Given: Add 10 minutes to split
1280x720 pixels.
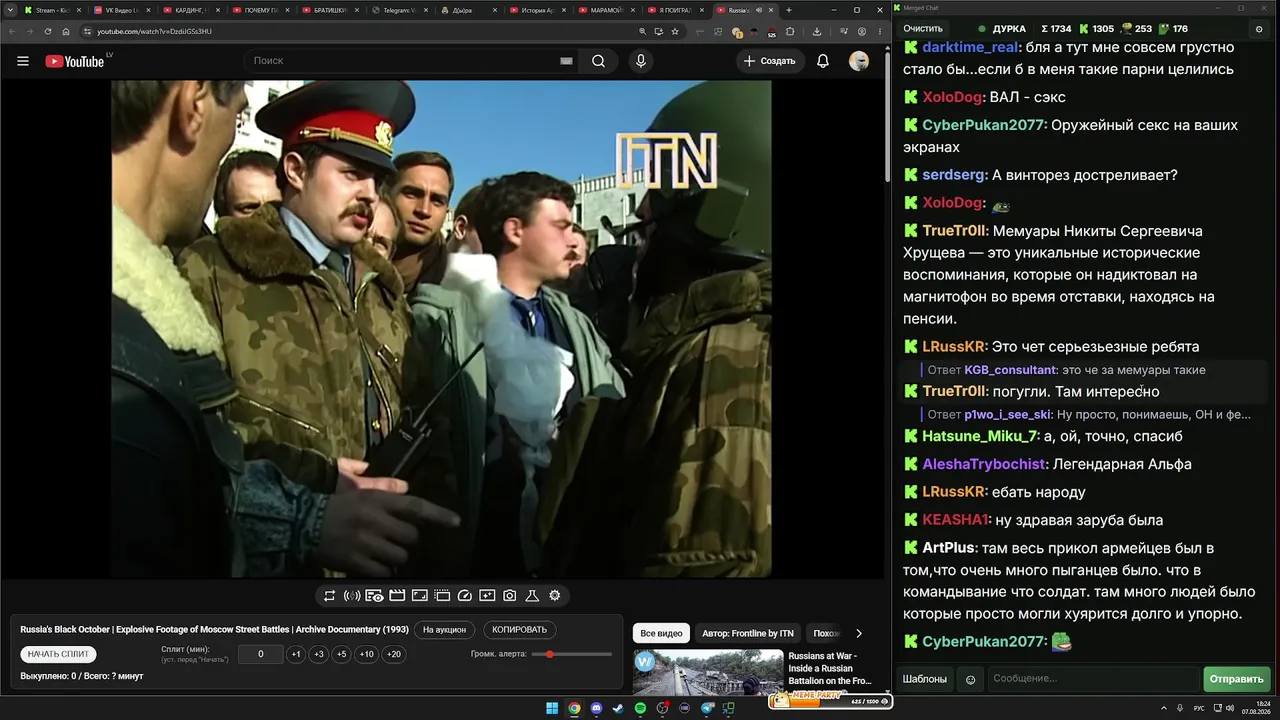Looking at the screenshot, I should (x=367, y=654).
